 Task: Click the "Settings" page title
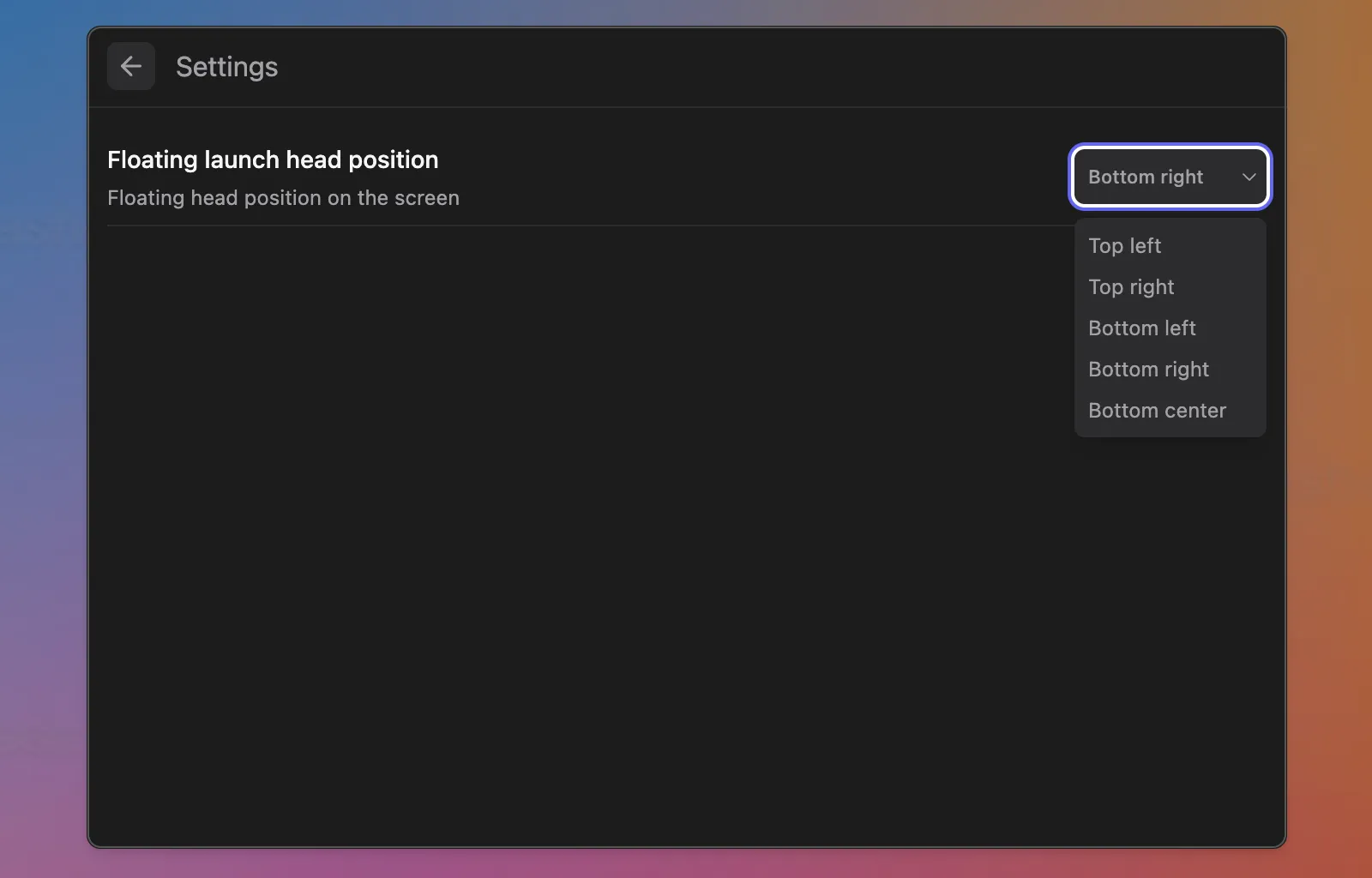[x=226, y=67]
